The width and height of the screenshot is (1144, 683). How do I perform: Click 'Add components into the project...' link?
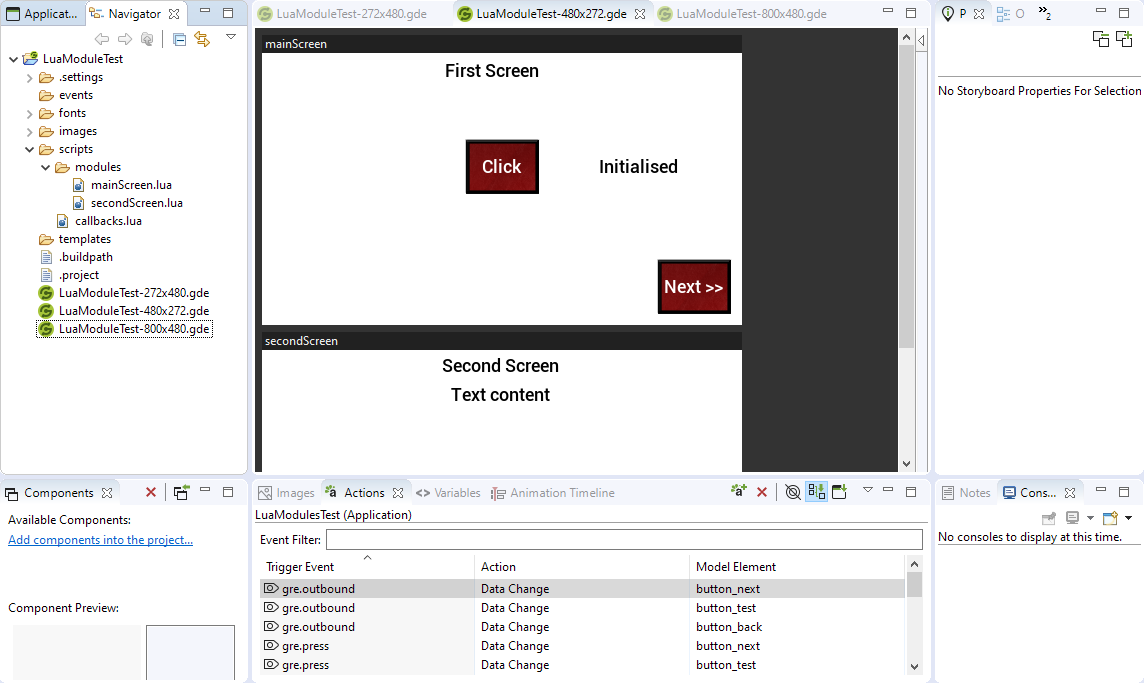click(100, 540)
